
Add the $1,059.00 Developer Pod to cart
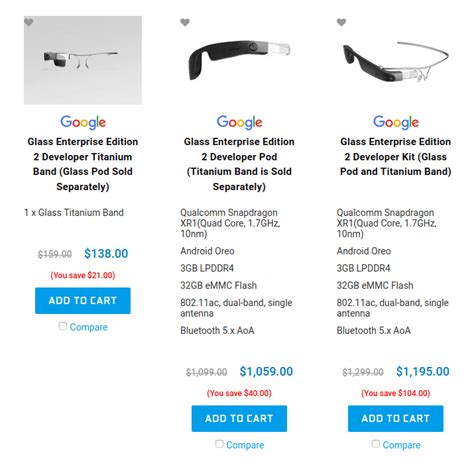pyautogui.click(x=239, y=419)
